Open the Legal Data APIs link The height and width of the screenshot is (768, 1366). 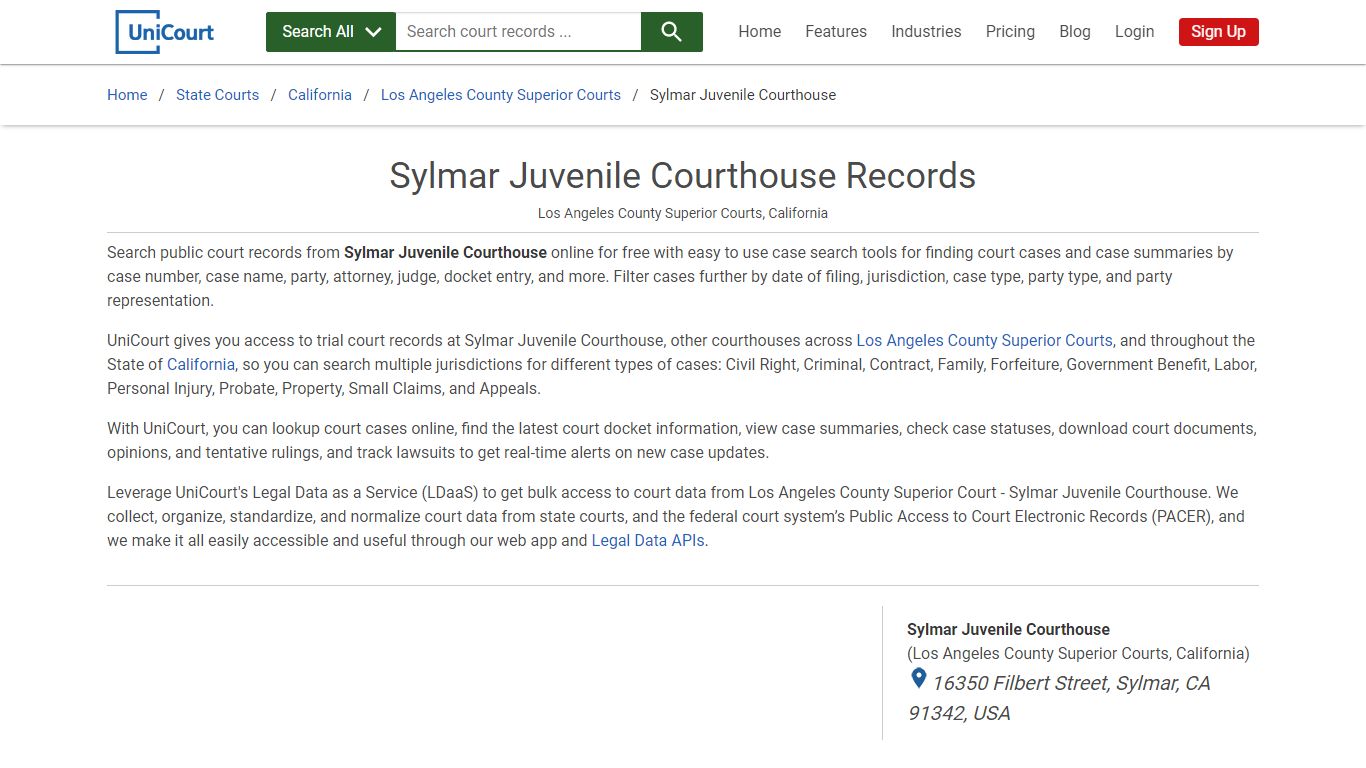[x=648, y=541]
